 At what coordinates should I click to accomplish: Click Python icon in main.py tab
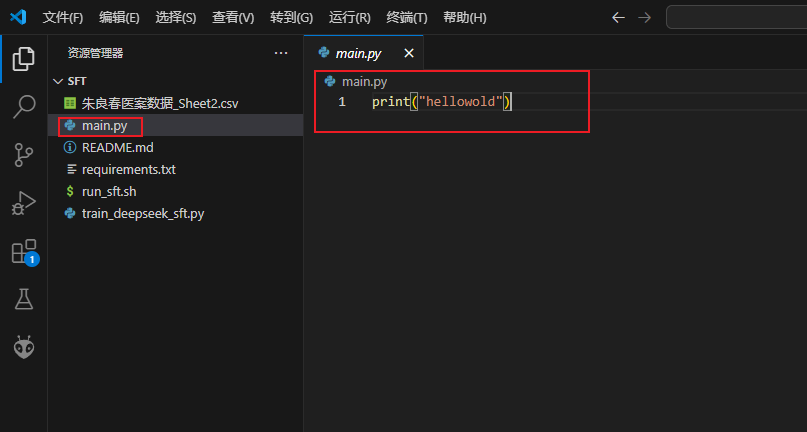(324, 52)
